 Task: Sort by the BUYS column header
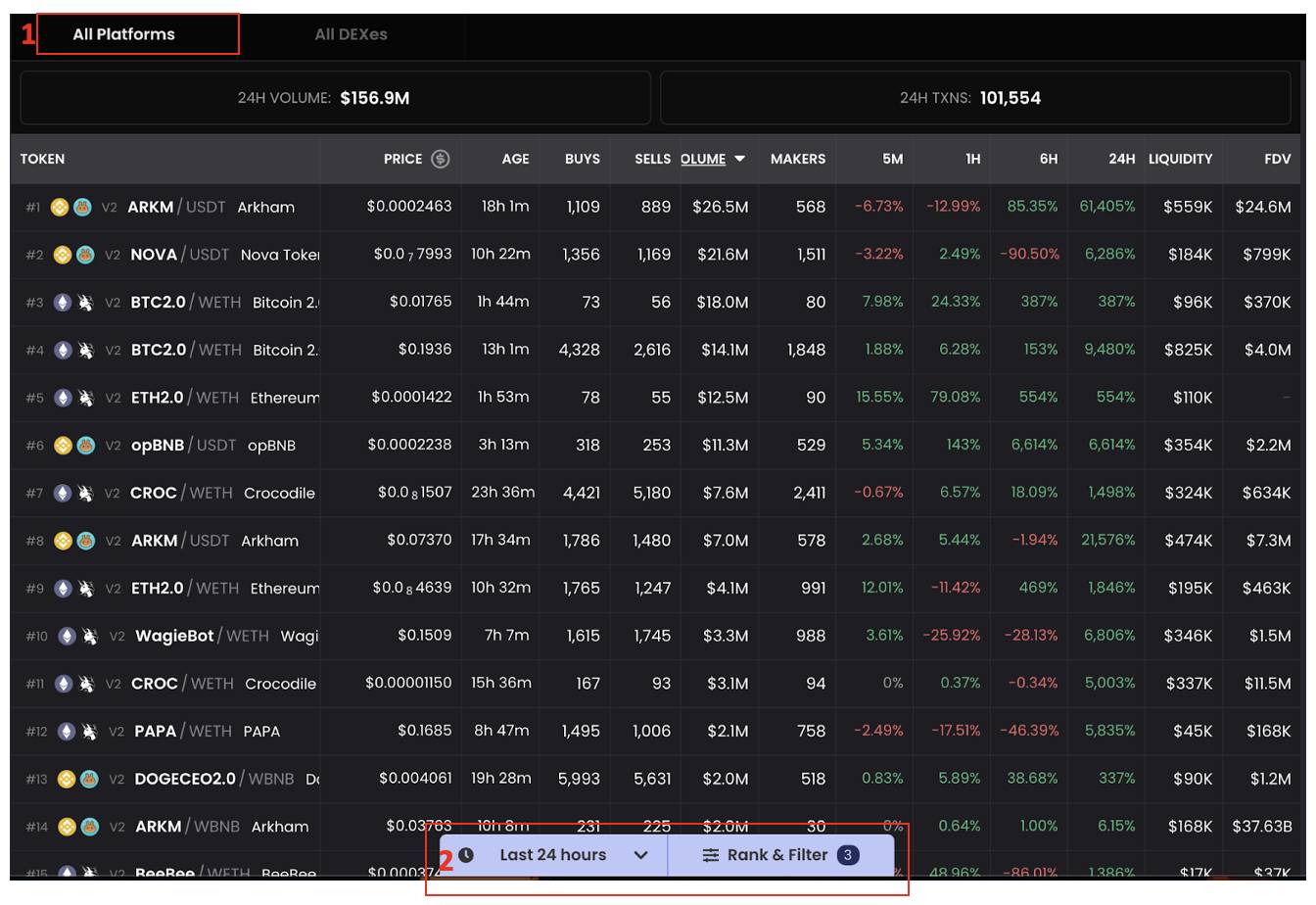click(x=583, y=159)
